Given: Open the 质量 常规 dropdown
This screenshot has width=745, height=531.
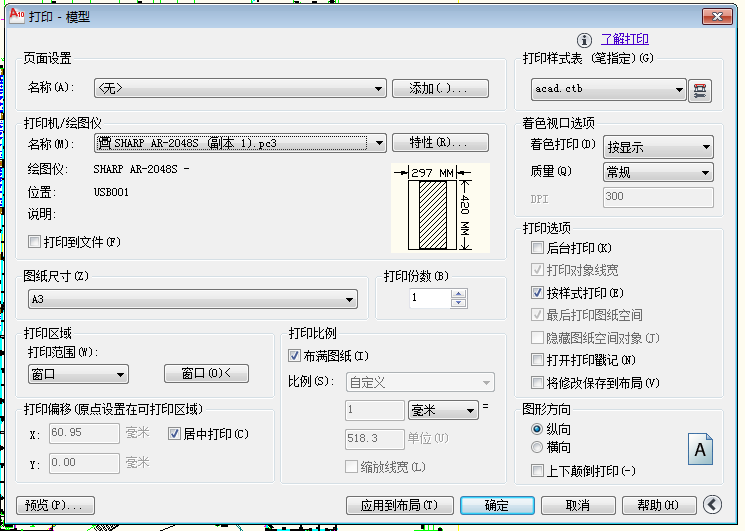Looking at the screenshot, I should [658, 172].
